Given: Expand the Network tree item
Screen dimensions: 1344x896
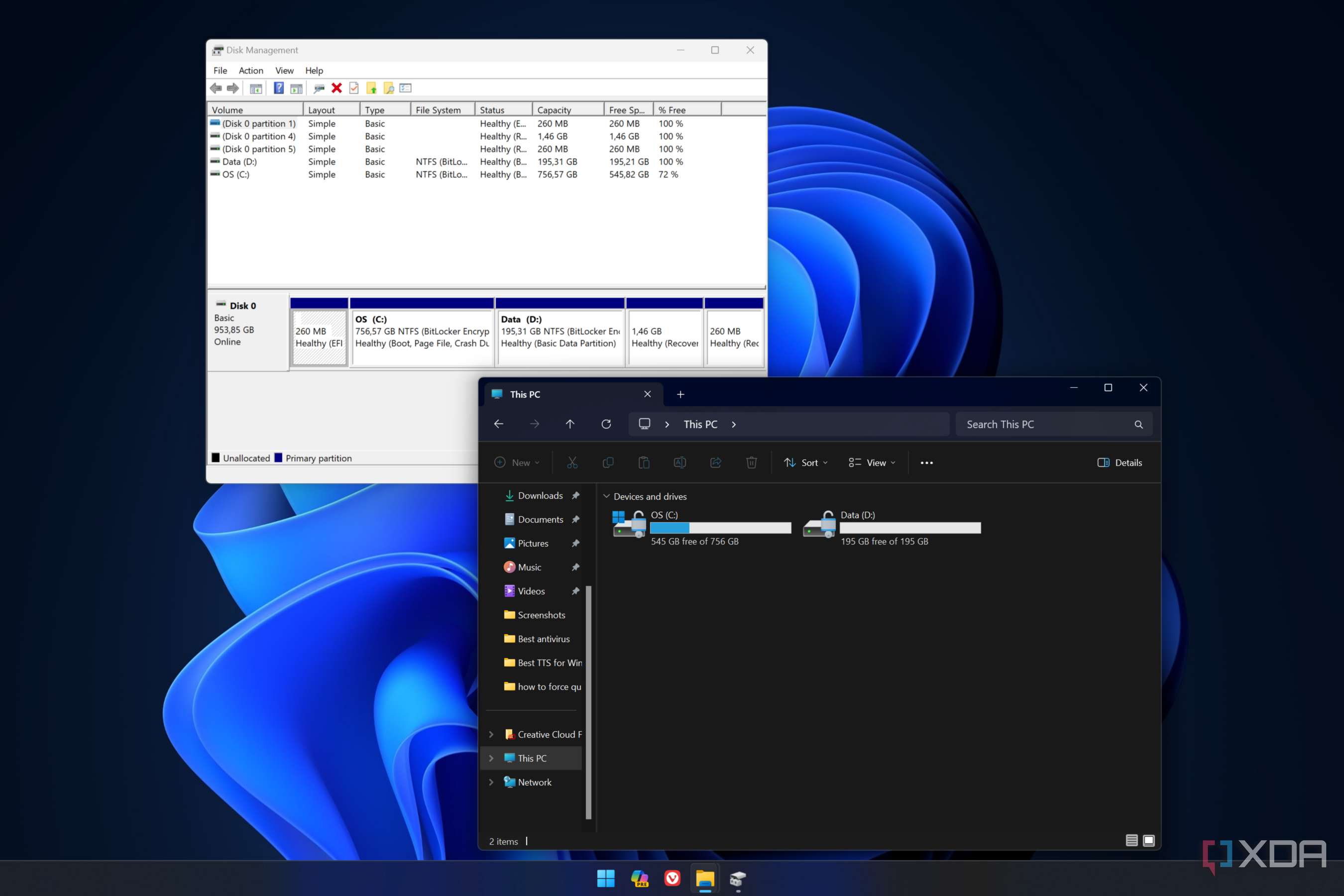Looking at the screenshot, I should coord(491,783).
